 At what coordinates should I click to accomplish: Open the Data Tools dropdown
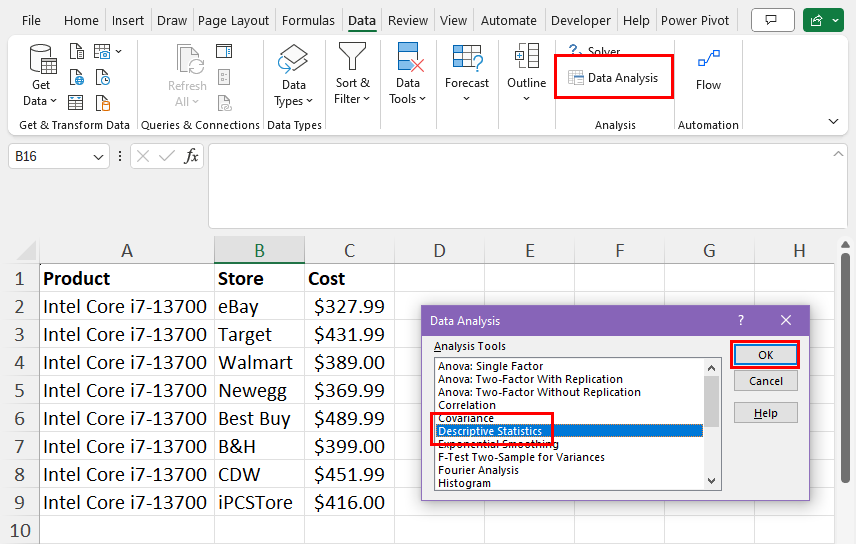[407, 74]
